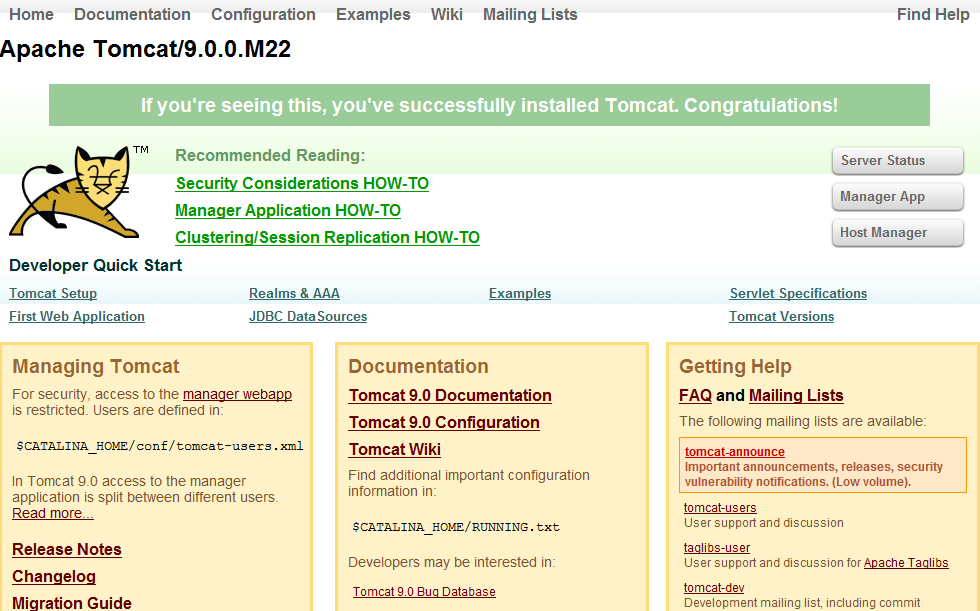This screenshot has width=980, height=611.
Task: Click the Host Manager button
Action: [x=897, y=233]
